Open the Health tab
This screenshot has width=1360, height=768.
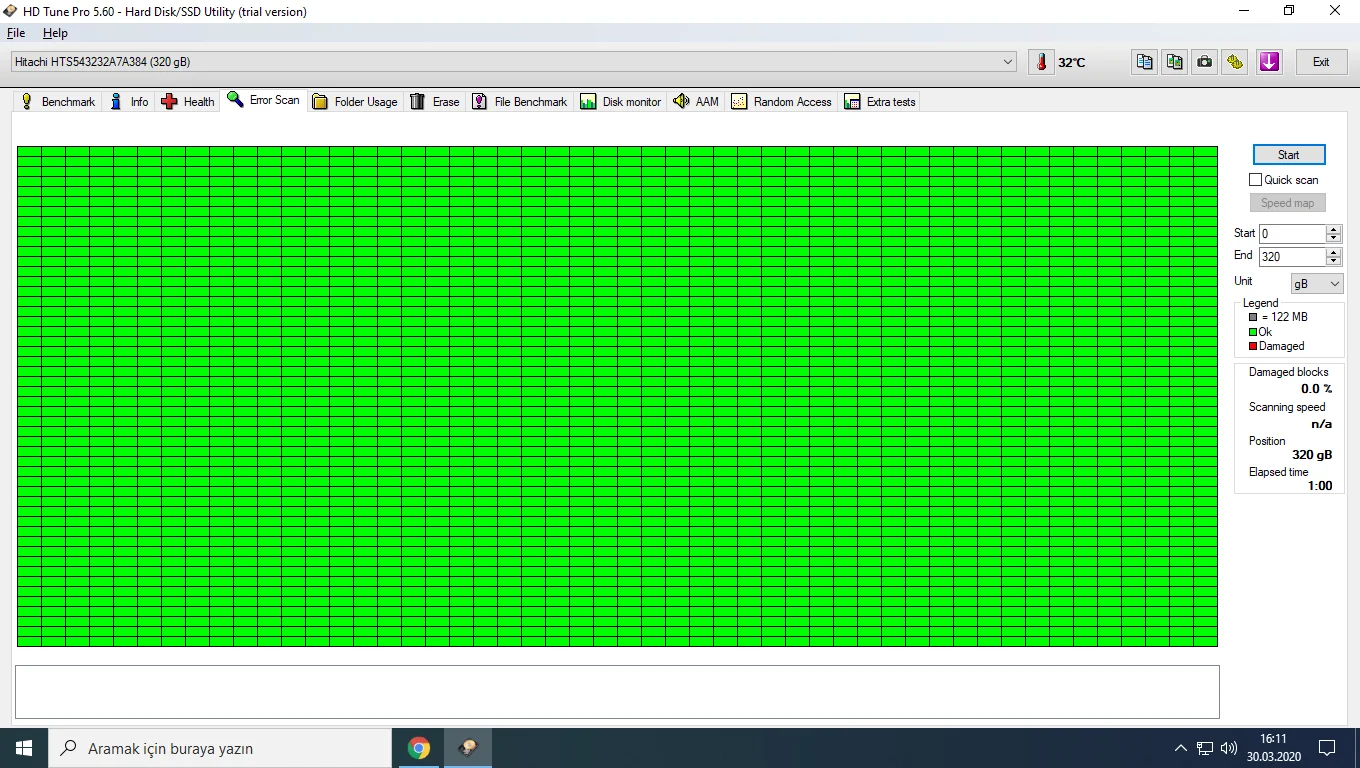coord(188,102)
